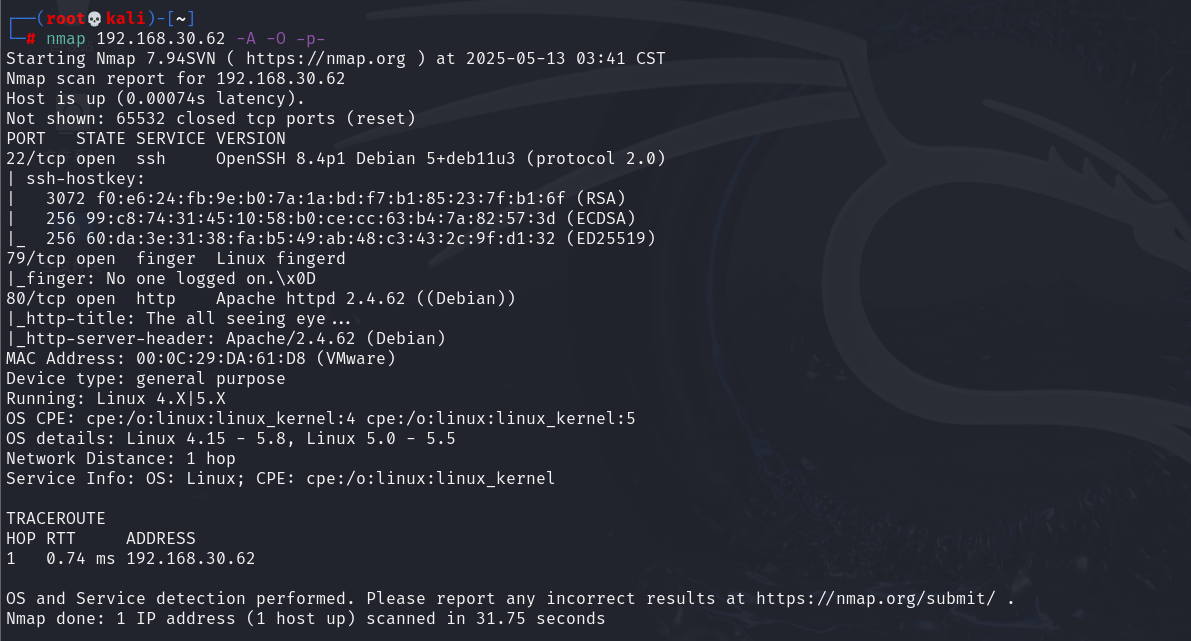Click the target IP in the nmap command
Viewport: 1191px width, 641px height.
pos(161,39)
